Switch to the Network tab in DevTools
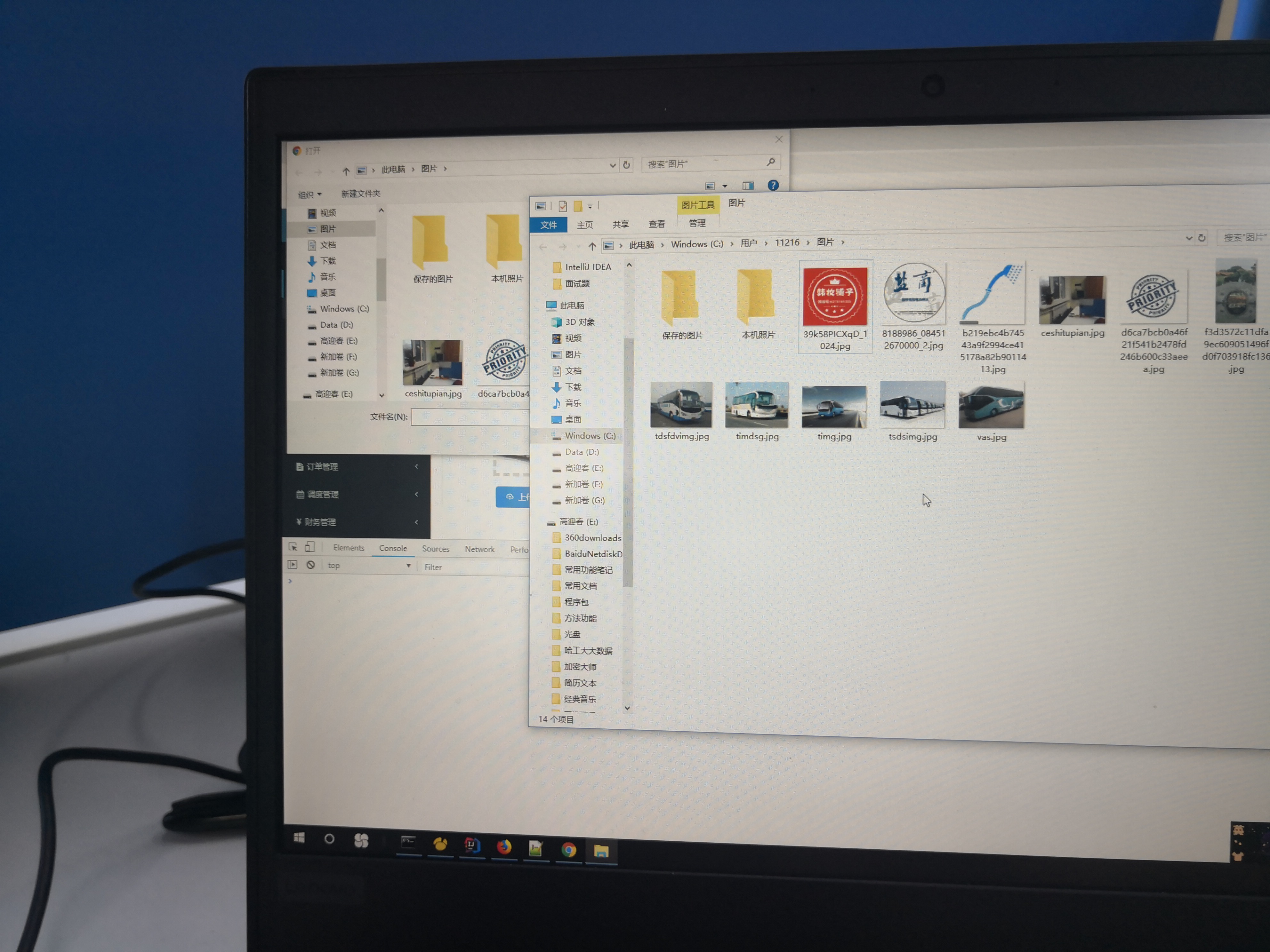1270x952 pixels. (x=479, y=549)
